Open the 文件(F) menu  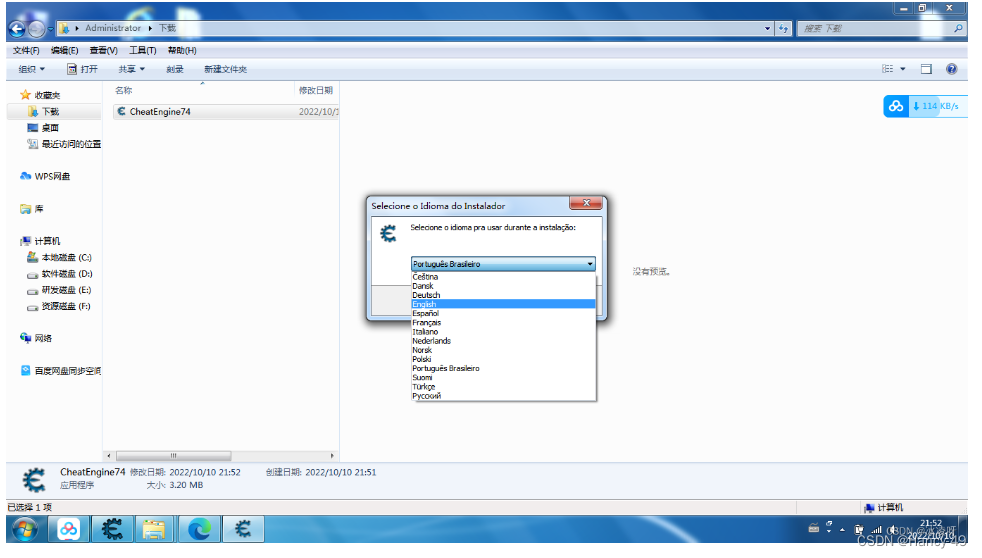(x=26, y=50)
